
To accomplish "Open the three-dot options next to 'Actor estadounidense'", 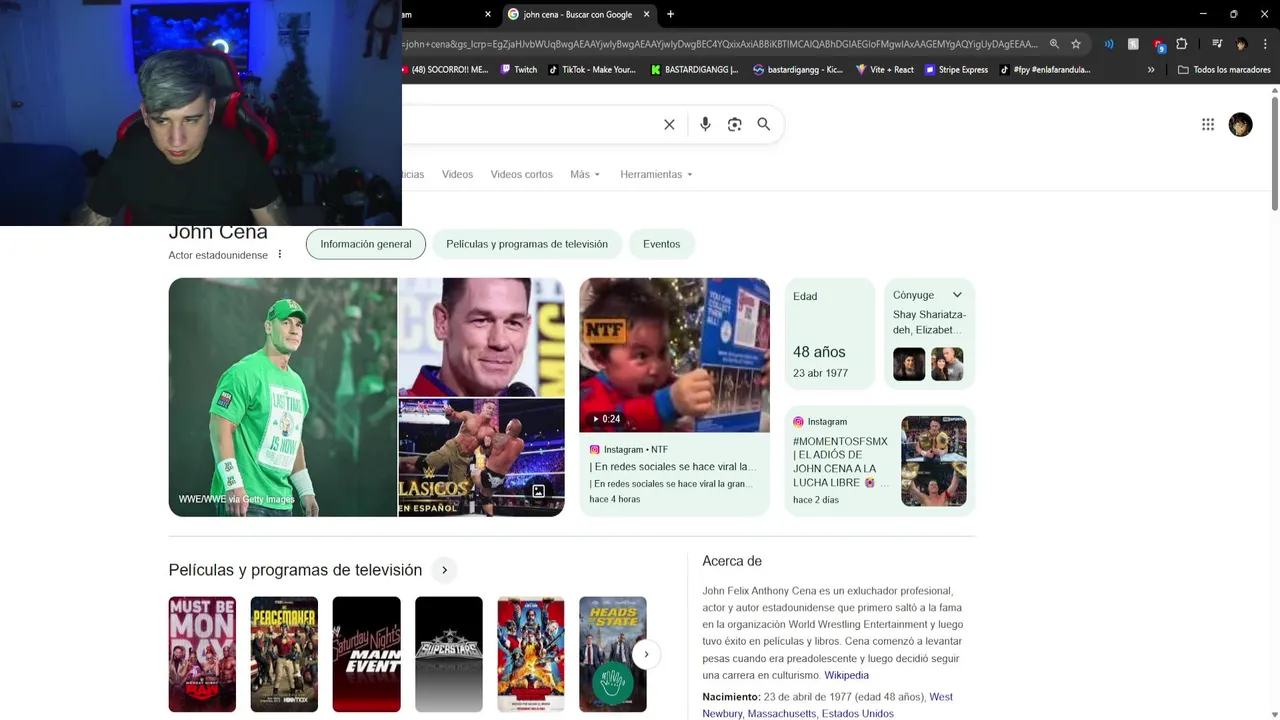I will [280, 254].
